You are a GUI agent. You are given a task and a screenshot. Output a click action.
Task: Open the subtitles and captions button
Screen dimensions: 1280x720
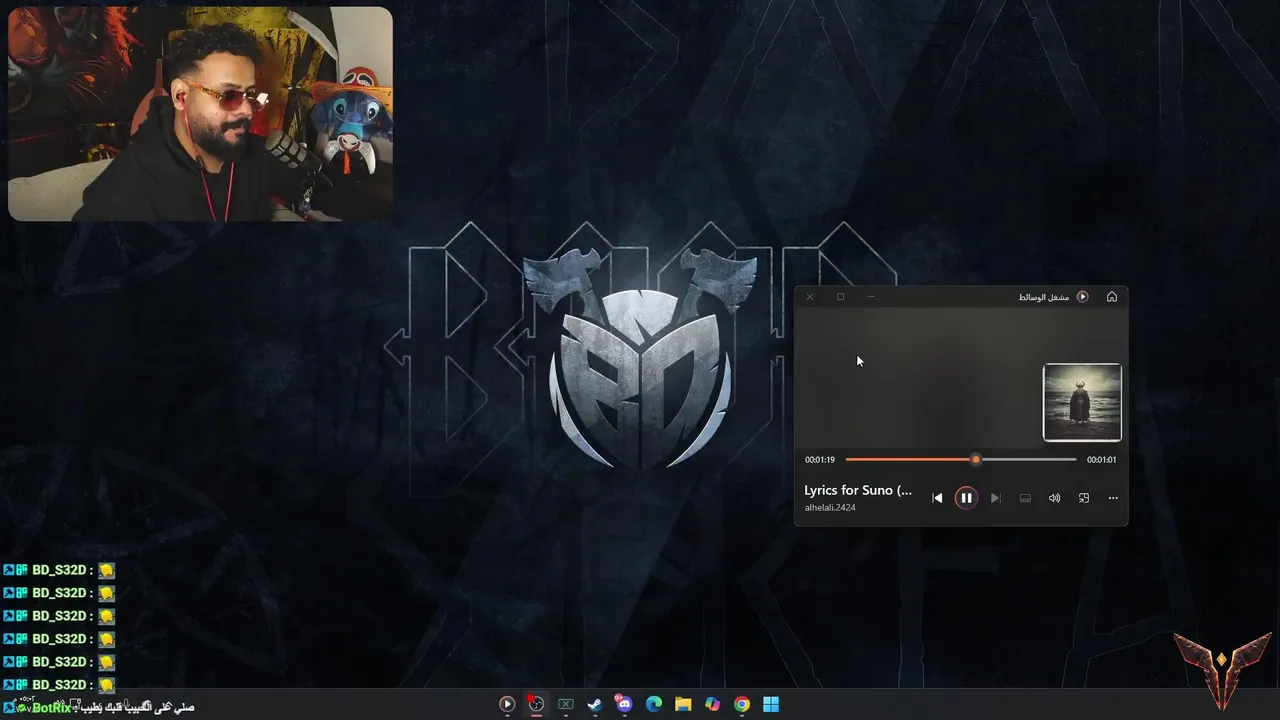click(x=1025, y=498)
